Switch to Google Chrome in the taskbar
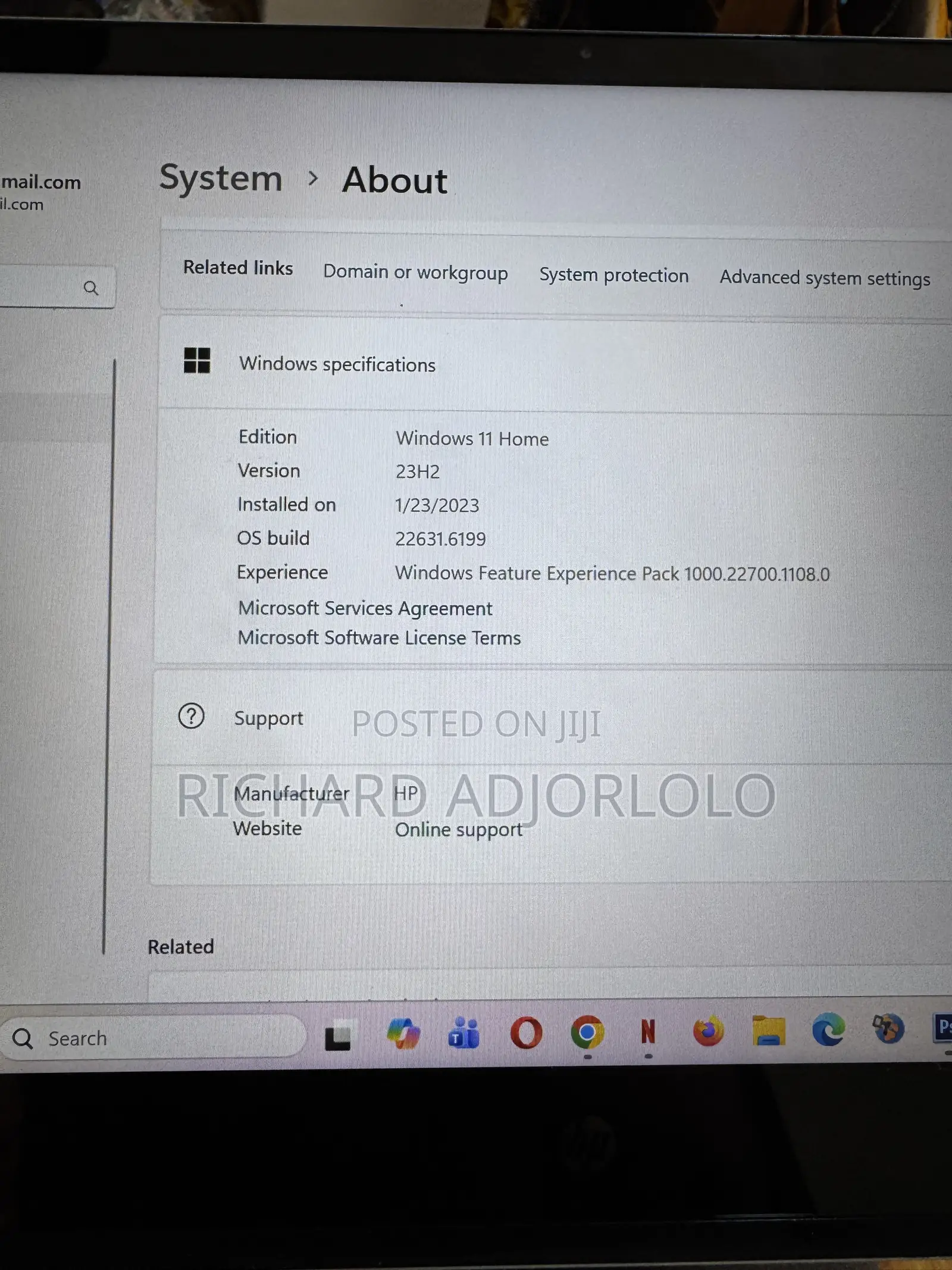This screenshot has width=952, height=1270. click(587, 1032)
